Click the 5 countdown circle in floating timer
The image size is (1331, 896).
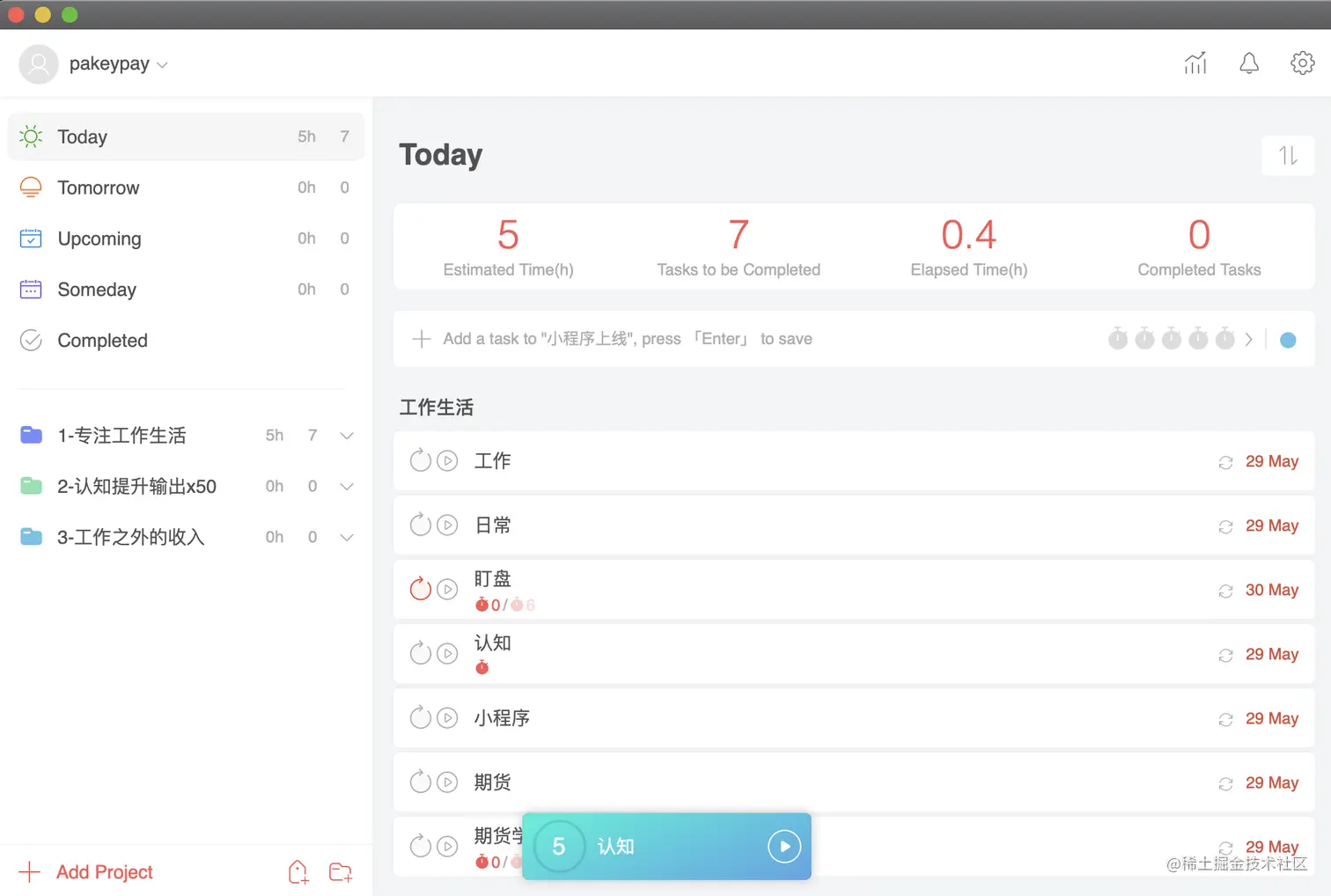coord(559,847)
